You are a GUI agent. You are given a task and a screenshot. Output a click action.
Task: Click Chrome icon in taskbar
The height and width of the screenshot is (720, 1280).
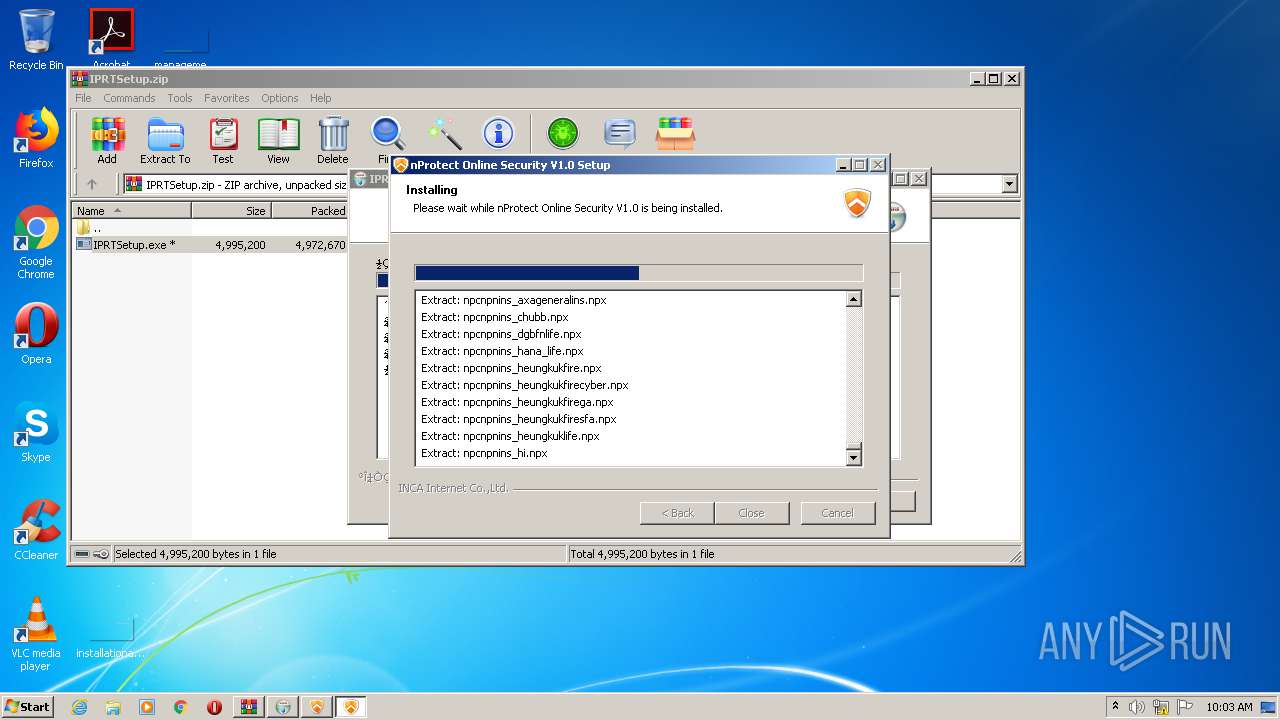tap(181, 707)
